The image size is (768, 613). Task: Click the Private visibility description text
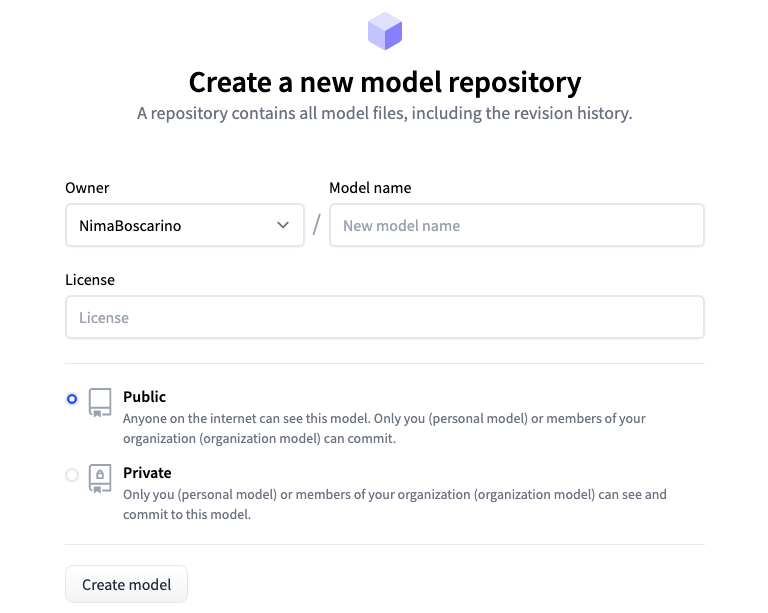coord(395,504)
